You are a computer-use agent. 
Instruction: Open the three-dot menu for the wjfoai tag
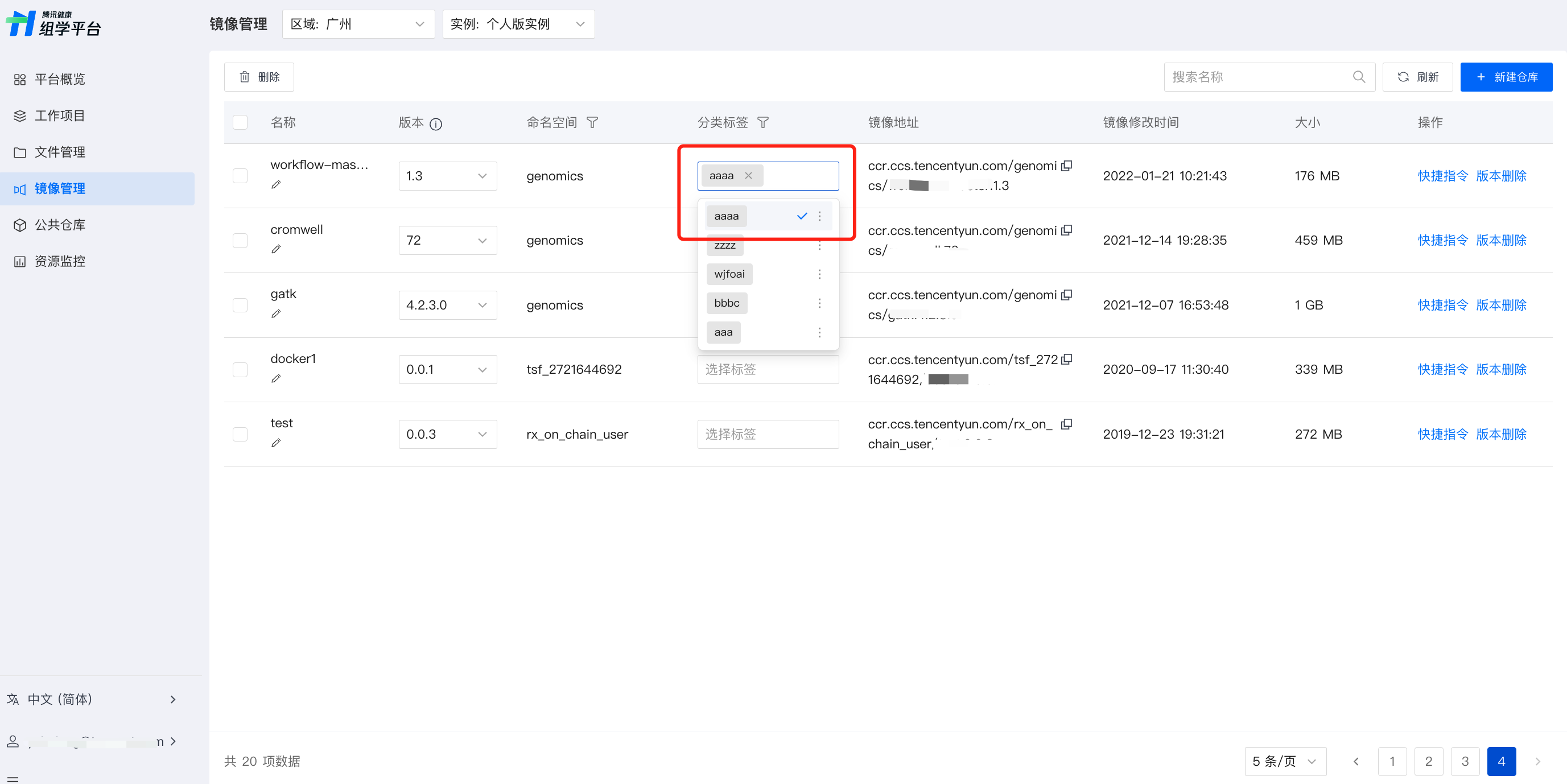pyautogui.click(x=819, y=274)
